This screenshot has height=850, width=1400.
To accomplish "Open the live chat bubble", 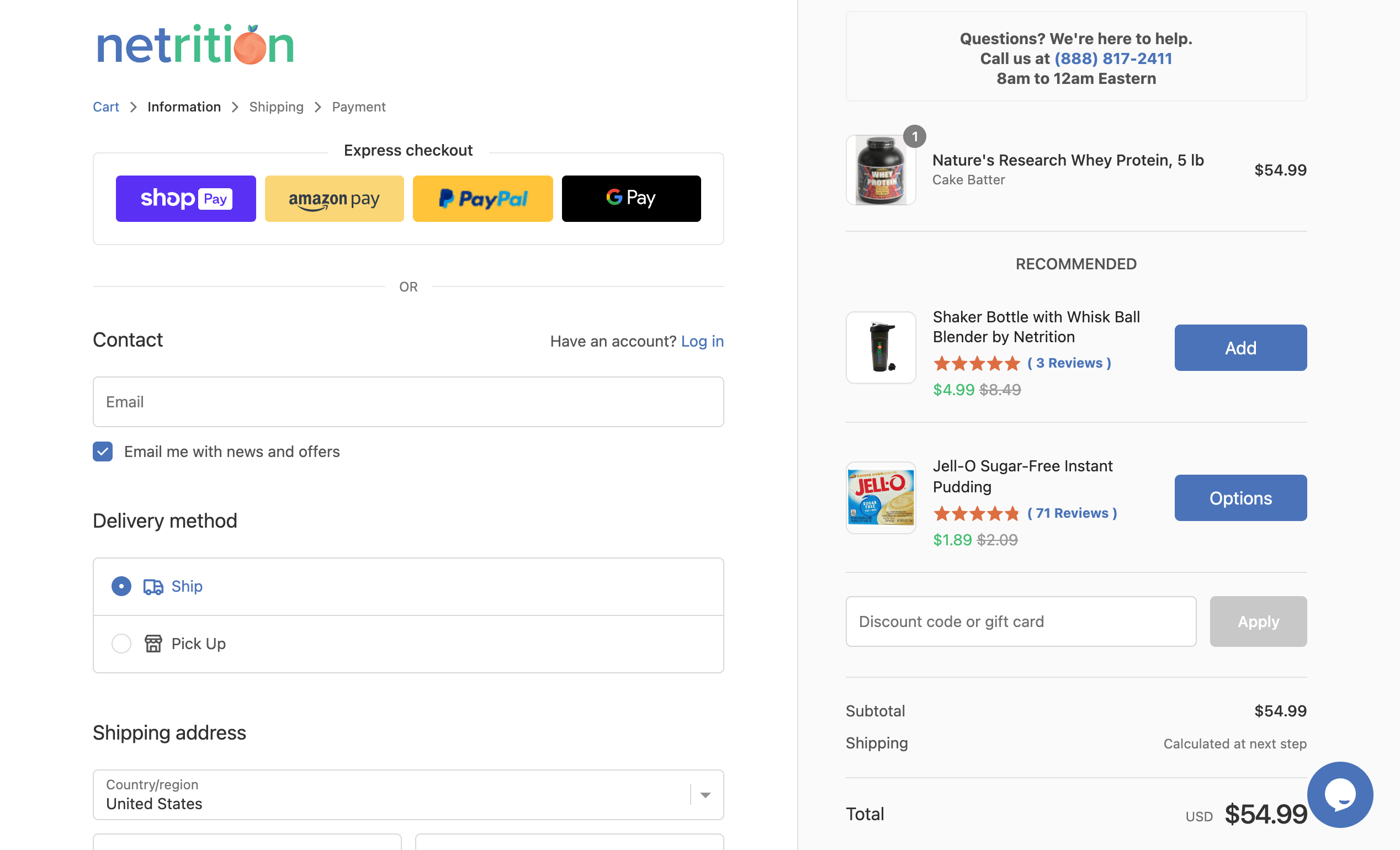I will 1340,794.
